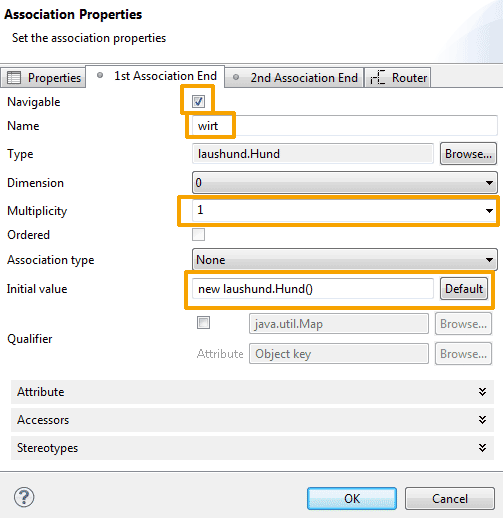Click the Initial value text field
503x518 pixels.
(x=313, y=289)
